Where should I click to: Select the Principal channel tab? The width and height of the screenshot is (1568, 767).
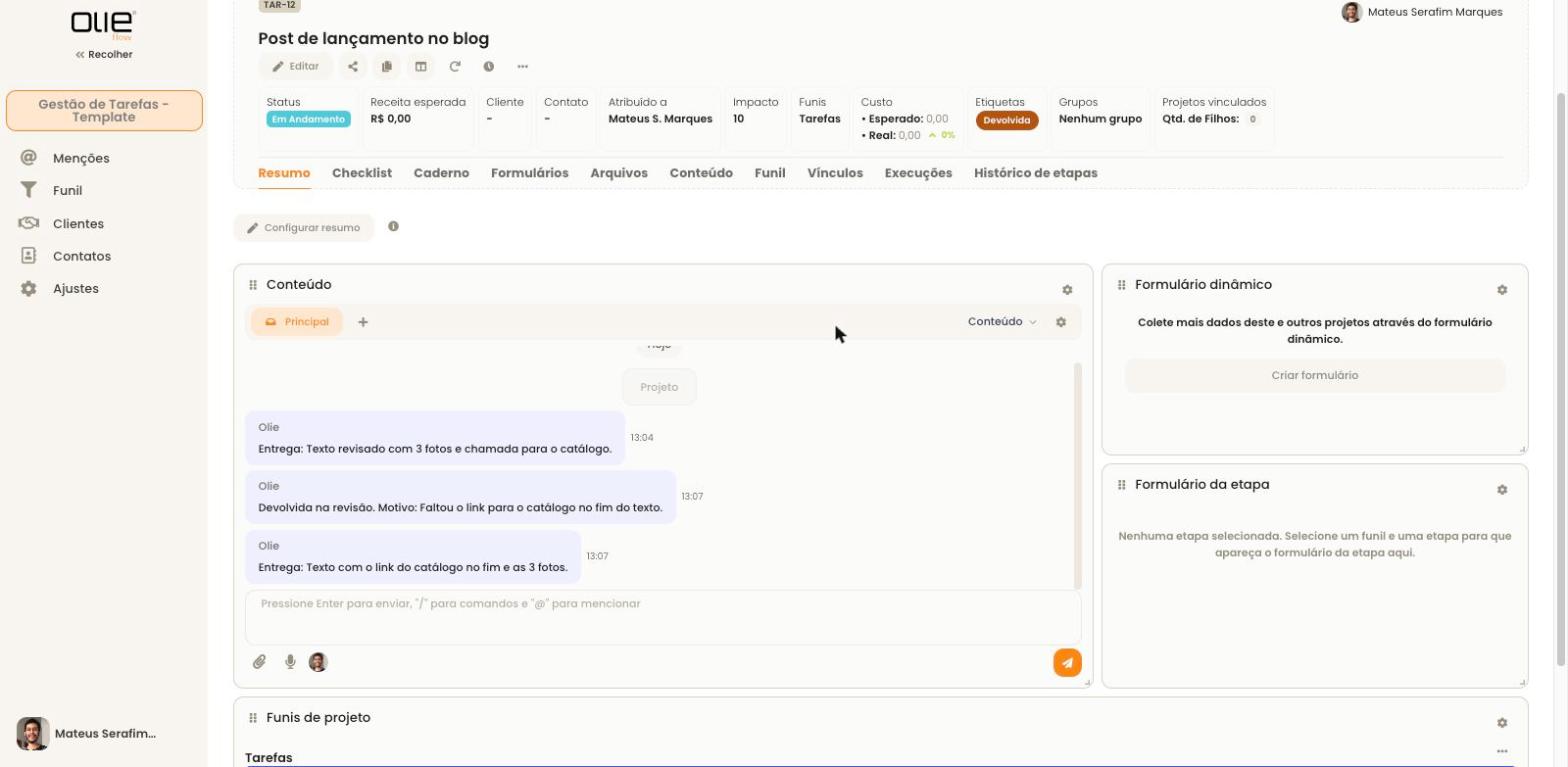coord(297,322)
